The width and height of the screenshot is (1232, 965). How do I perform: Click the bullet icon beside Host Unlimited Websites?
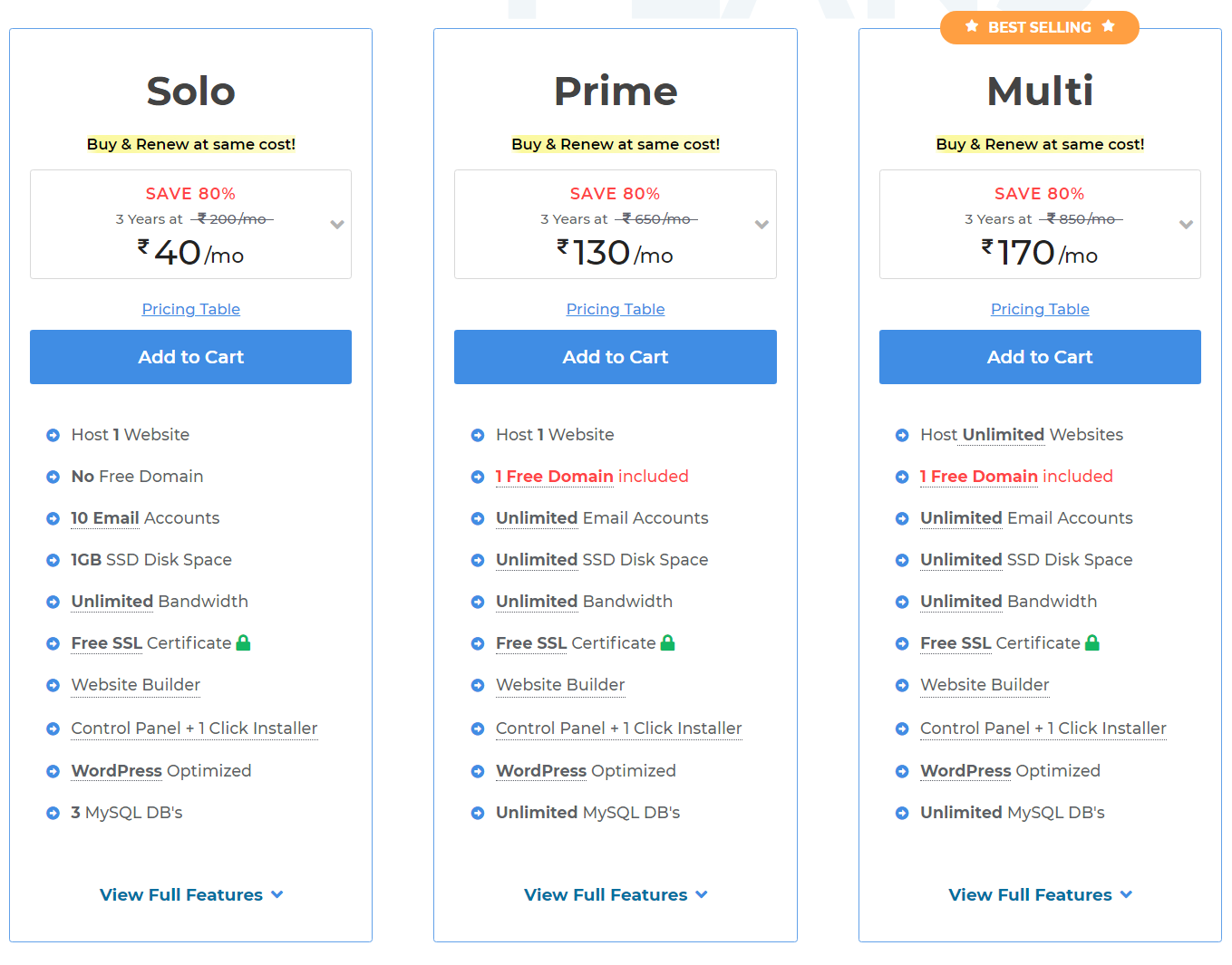point(902,435)
